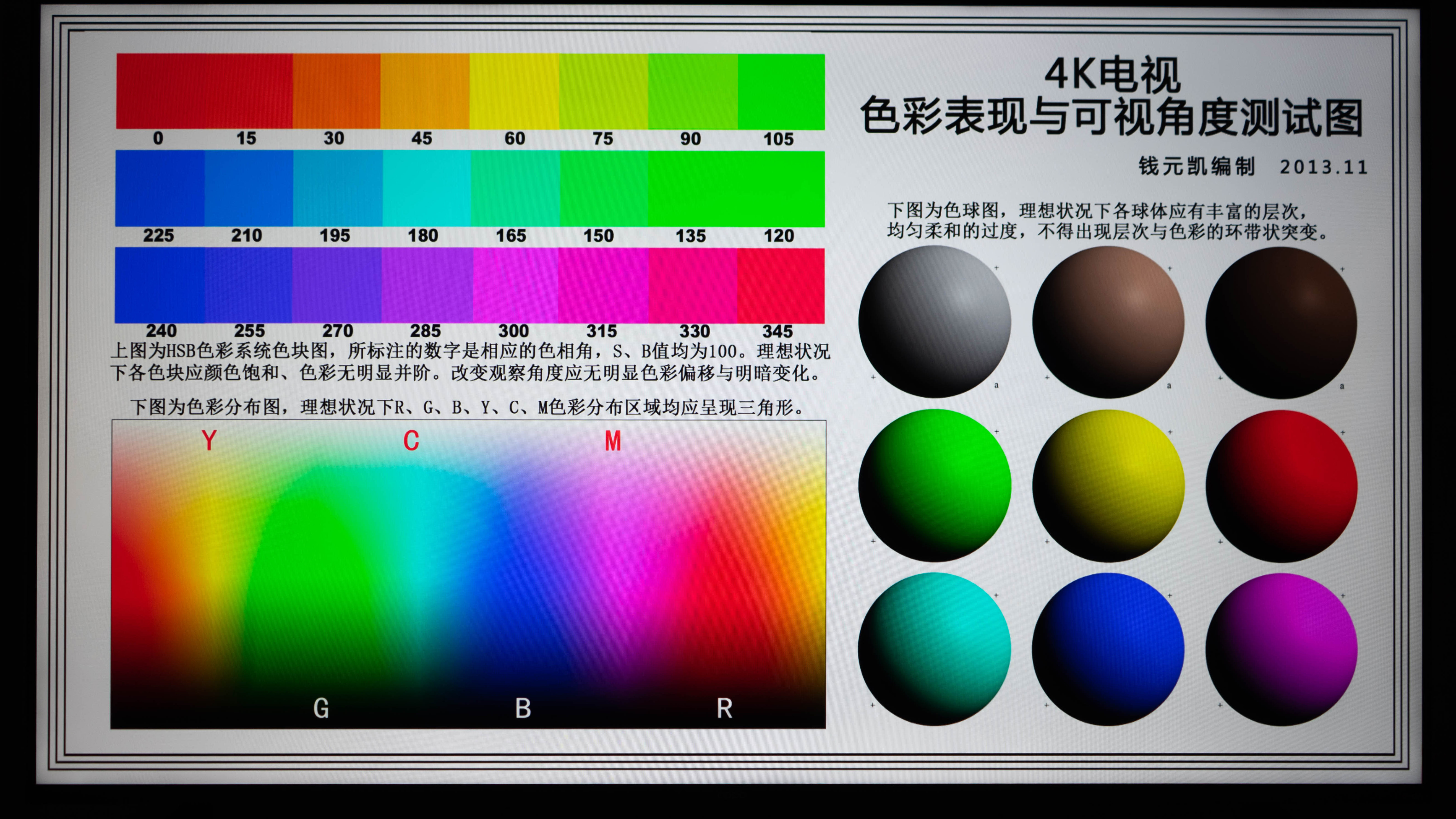Click the yellow sphere
The width and height of the screenshot is (1456, 819).
[1108, 486]
